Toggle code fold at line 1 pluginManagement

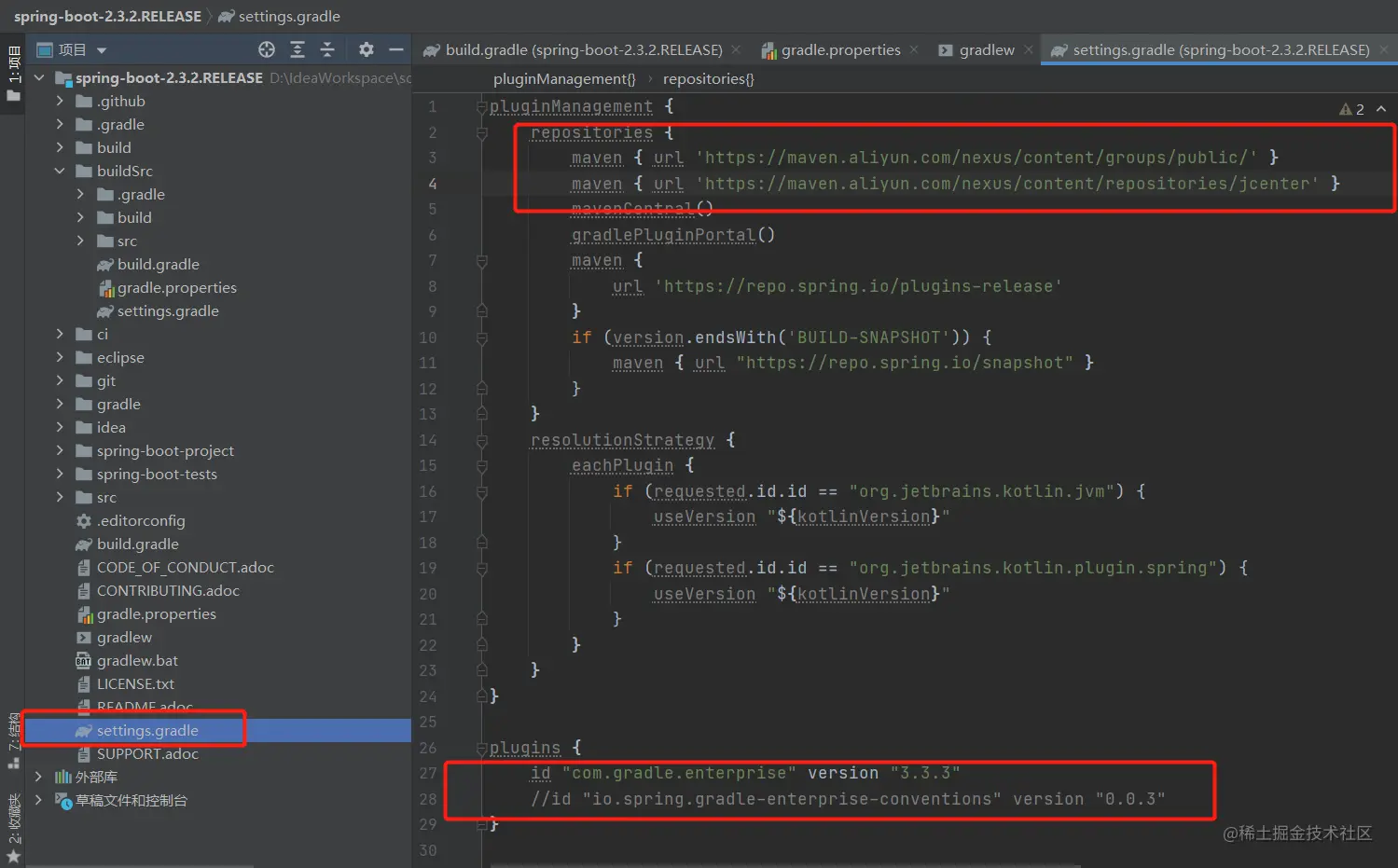pyautogui.click(x=482, y=107)
